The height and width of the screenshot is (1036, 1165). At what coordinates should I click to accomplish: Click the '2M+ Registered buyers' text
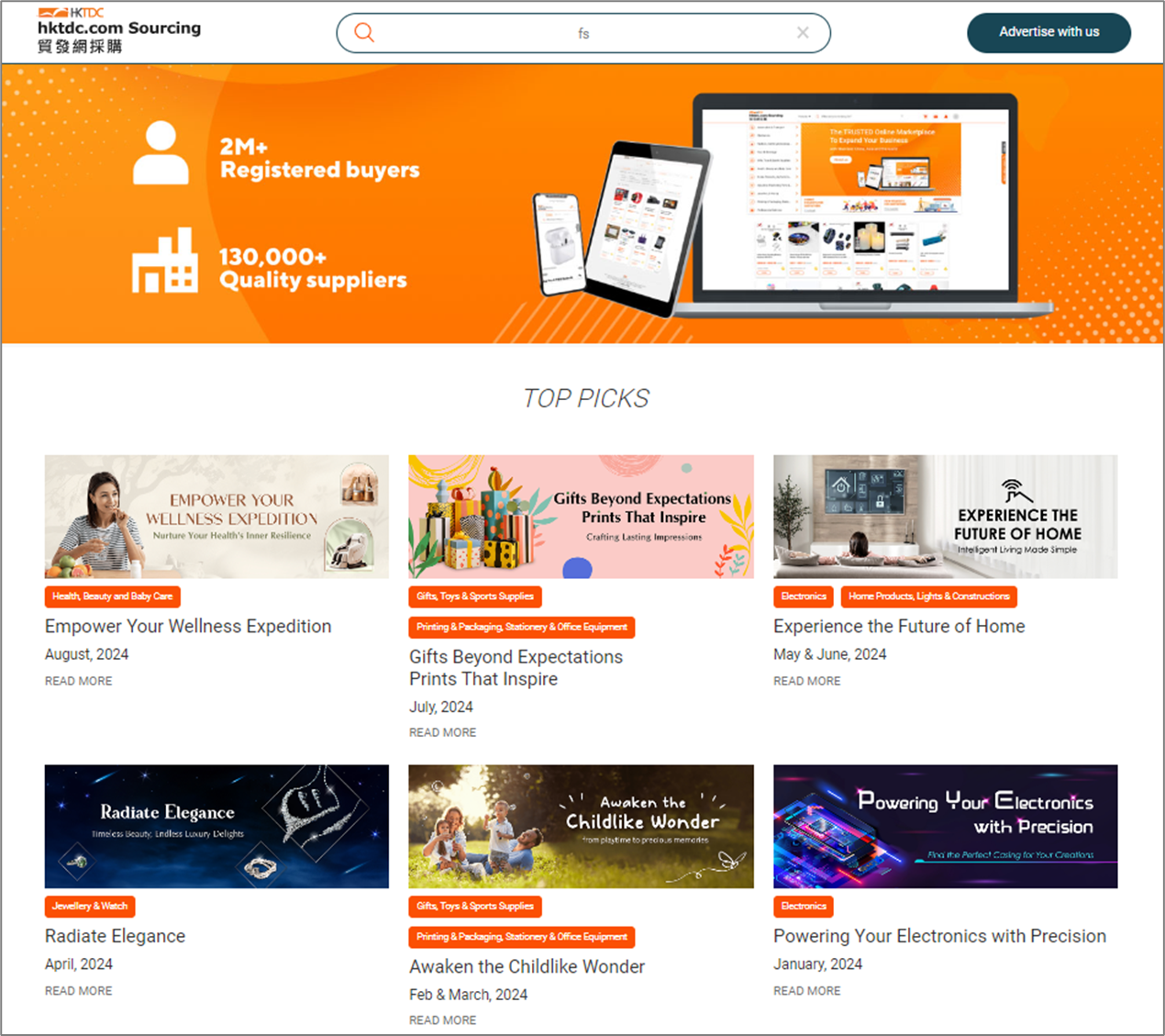[x=319, y=159]
